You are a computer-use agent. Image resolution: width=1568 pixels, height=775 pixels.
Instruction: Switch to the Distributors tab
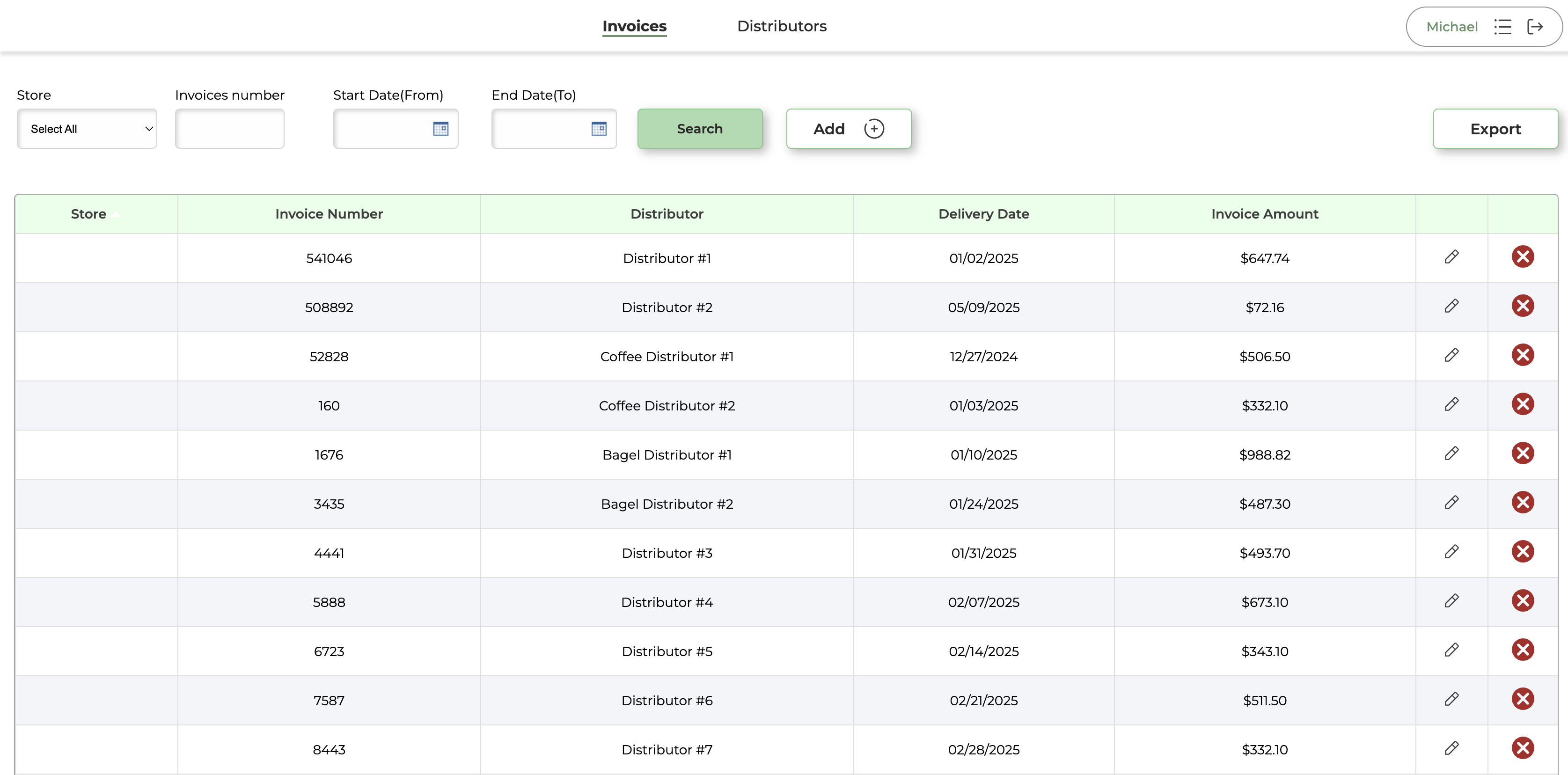782,26
